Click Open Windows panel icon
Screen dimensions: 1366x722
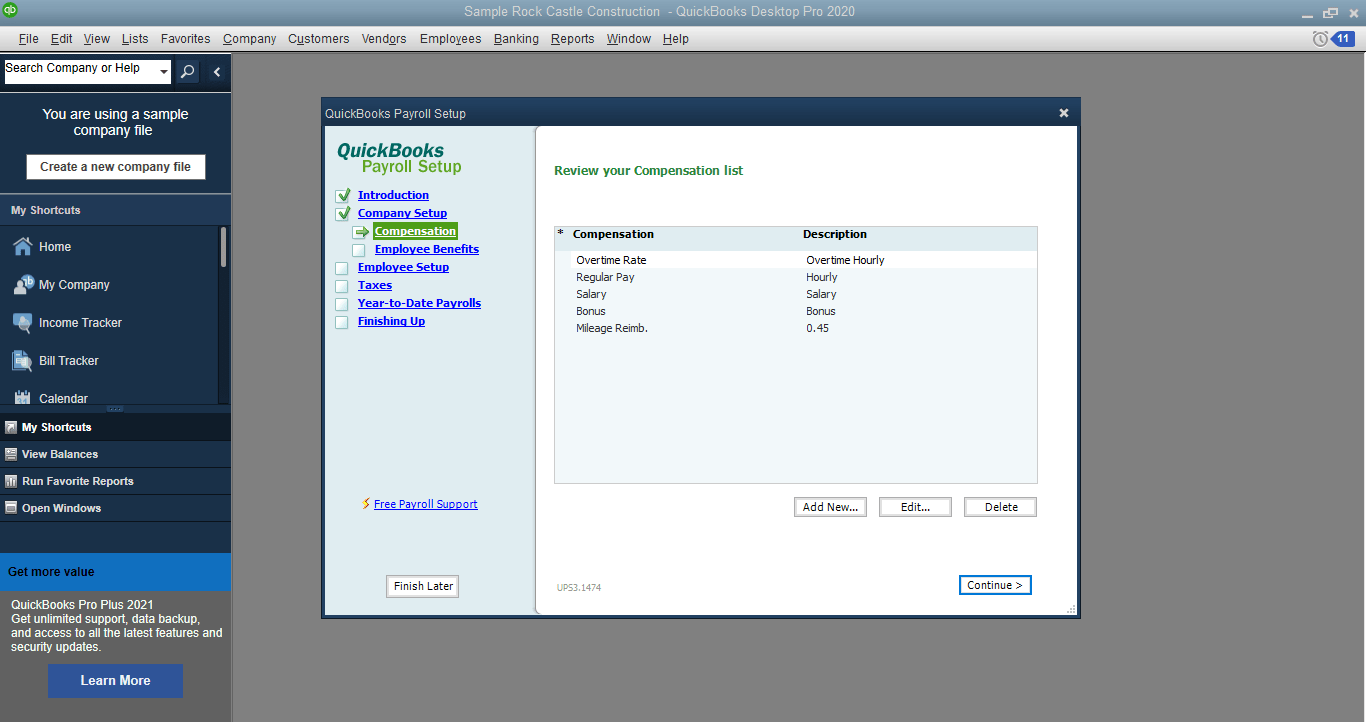click(x=11, y=508)
